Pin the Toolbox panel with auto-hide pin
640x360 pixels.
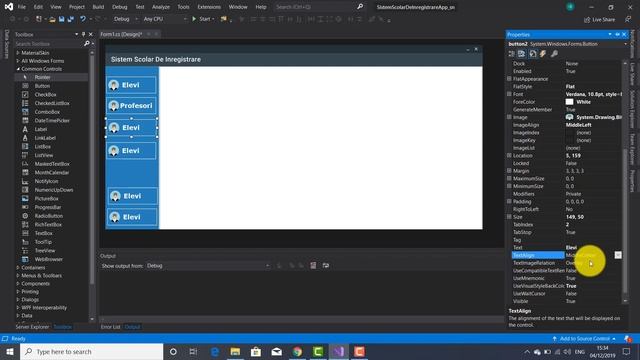click(83, 35)
